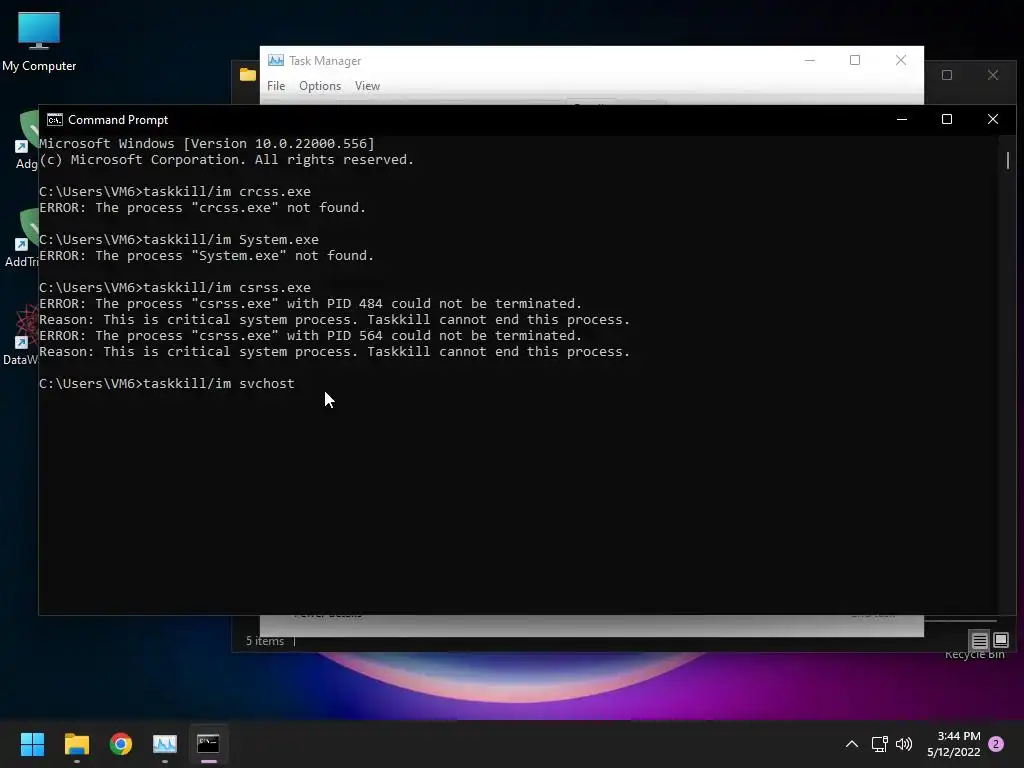Minimize the Task Manager window
The image size is (1024, 768).
click(810, 60)
